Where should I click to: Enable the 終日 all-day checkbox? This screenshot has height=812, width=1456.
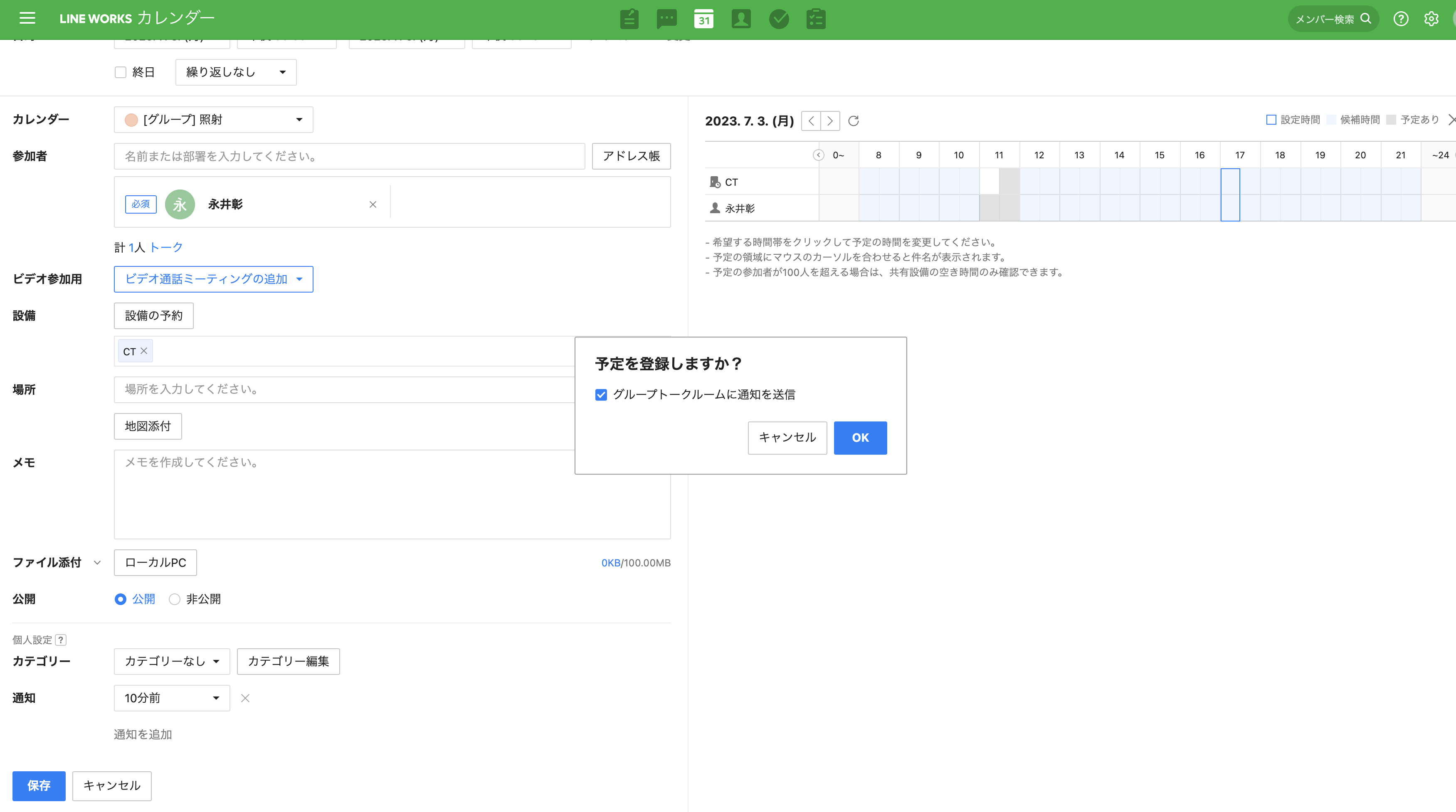click(121, 72)
